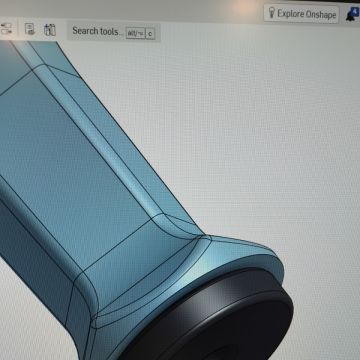Click the Search tools field
This screenshot has height=360, width=360.
(x=114, y=32)
